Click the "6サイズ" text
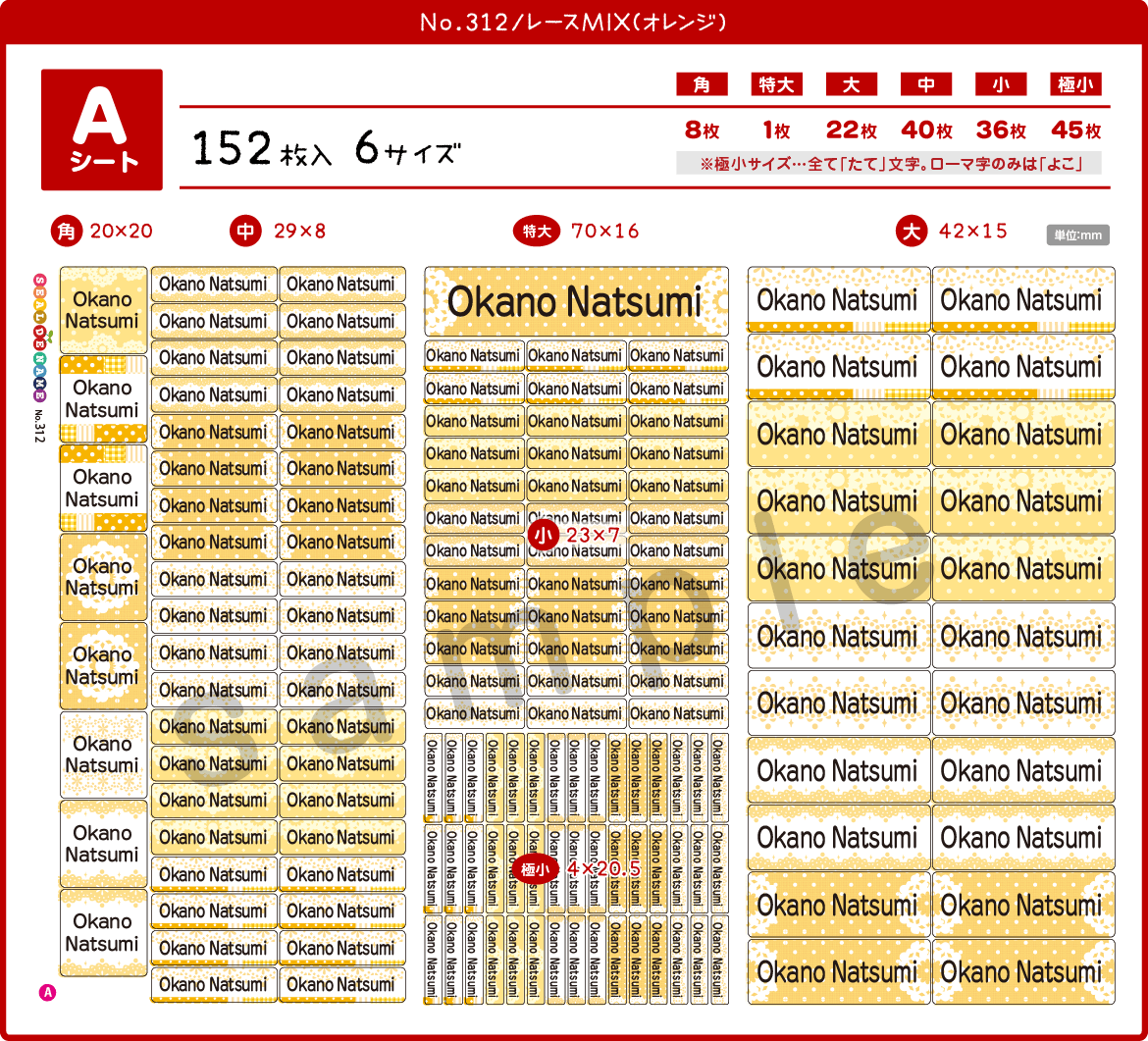This screenshot has width=1148, height=1041. pos(407,148)
